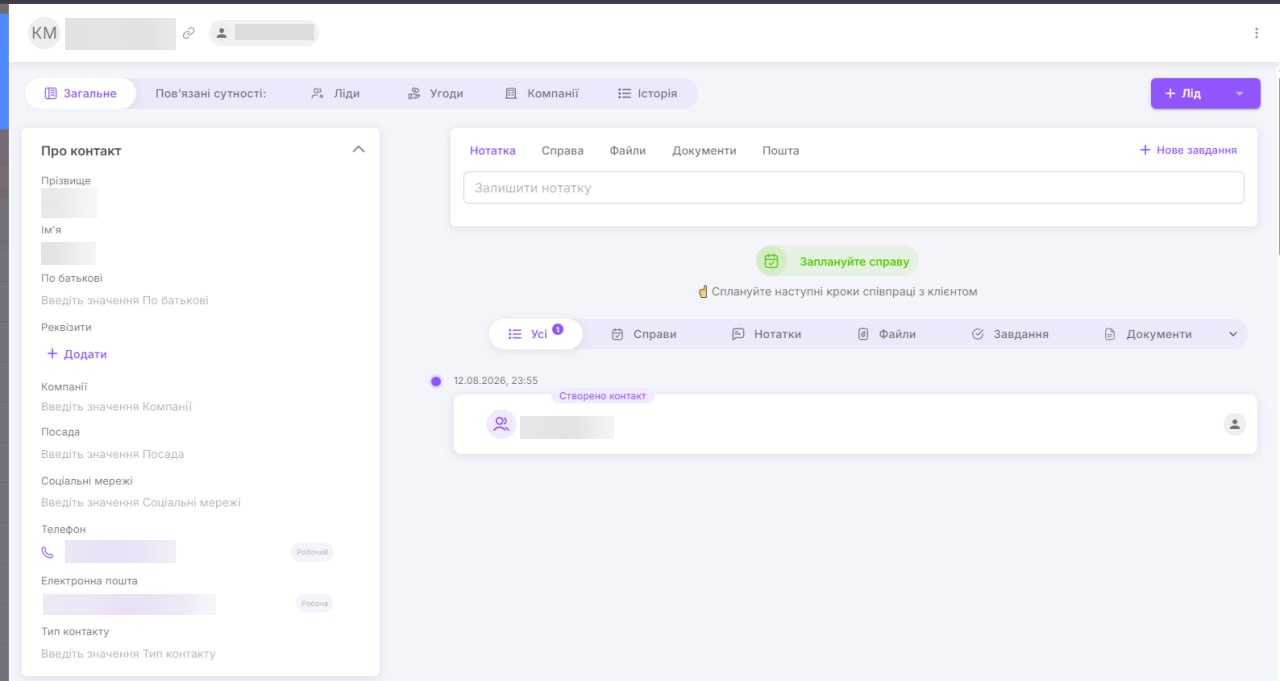The width and height of the screenshot is (1280, 681).
Task: Collapse the Про контакт section
Action: [x=359, y=150]
